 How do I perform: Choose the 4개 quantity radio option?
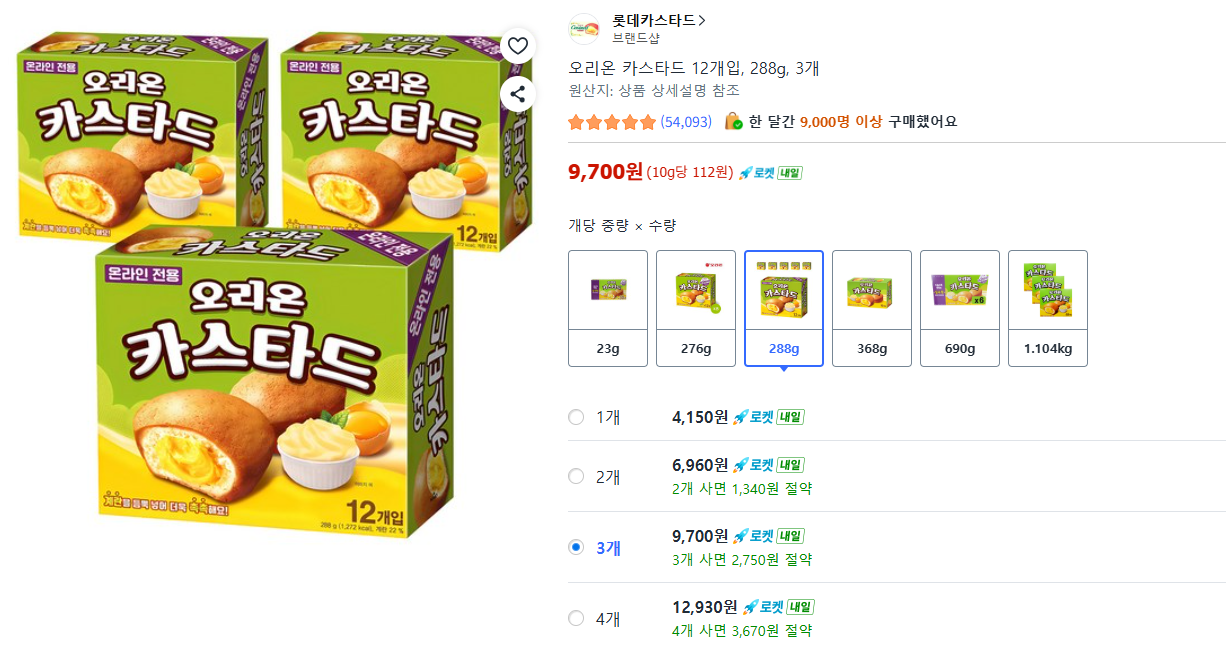(x=576, y=618)
